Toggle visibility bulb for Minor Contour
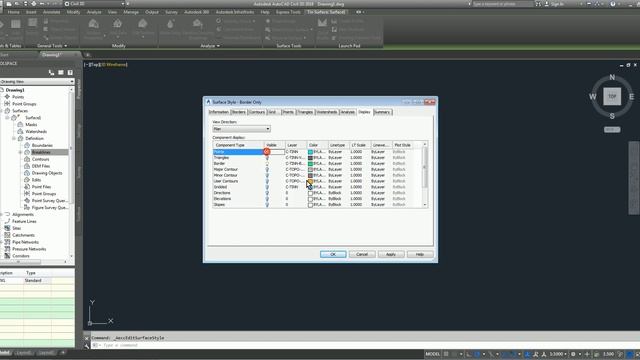 (267, 175)
